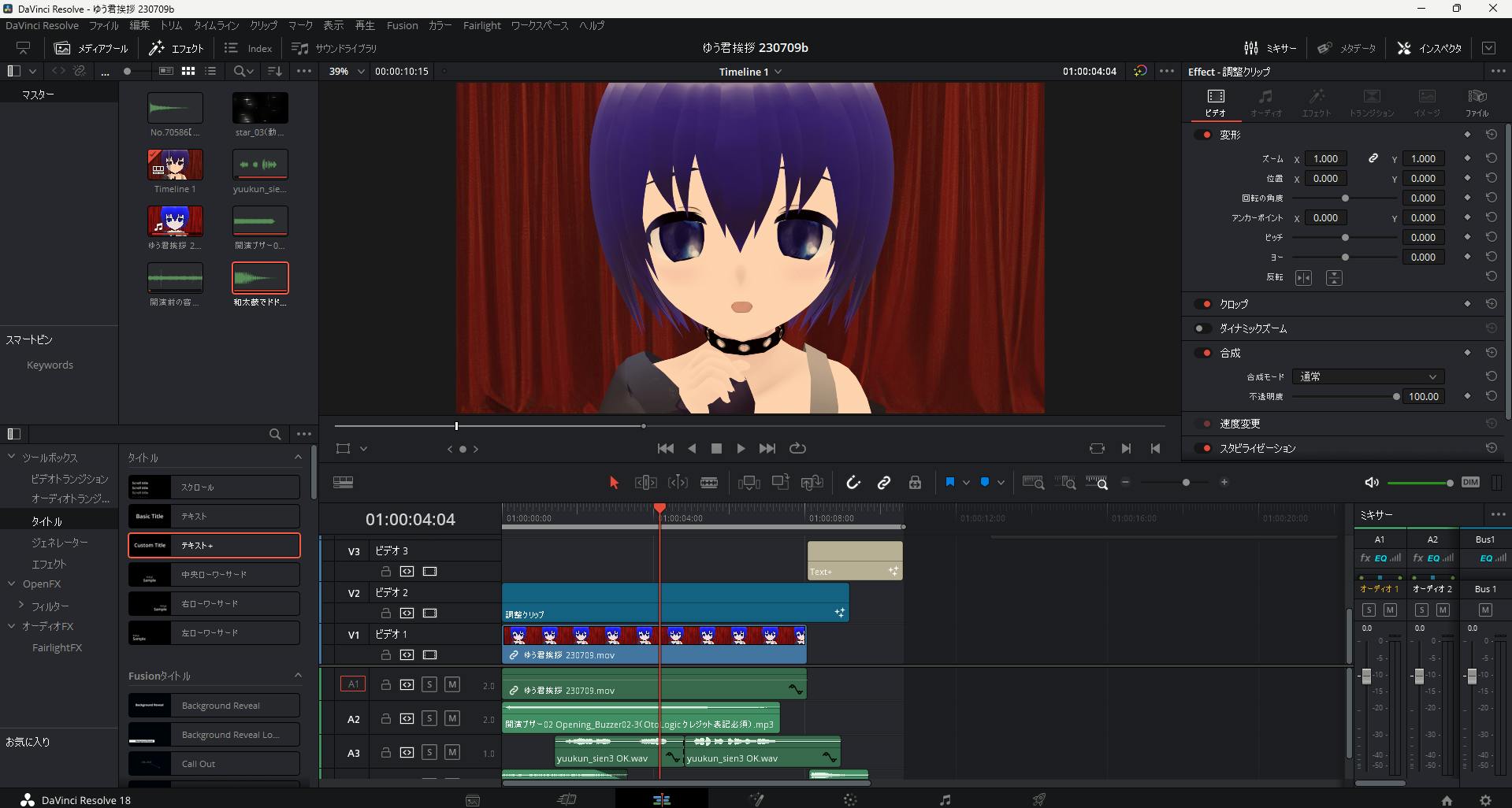1512x808 pixels.
Task: Collapse the Fusionタイトル section
Action: tap(298, 675)
